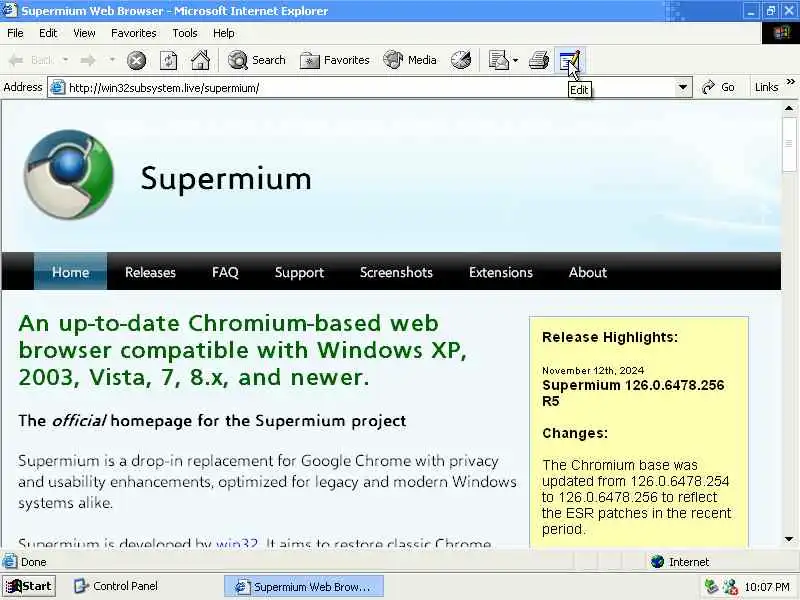Viewport: 800px width, 600px height.
Task: Refresh the page with the Refresh icon
Action: [168, 60]
